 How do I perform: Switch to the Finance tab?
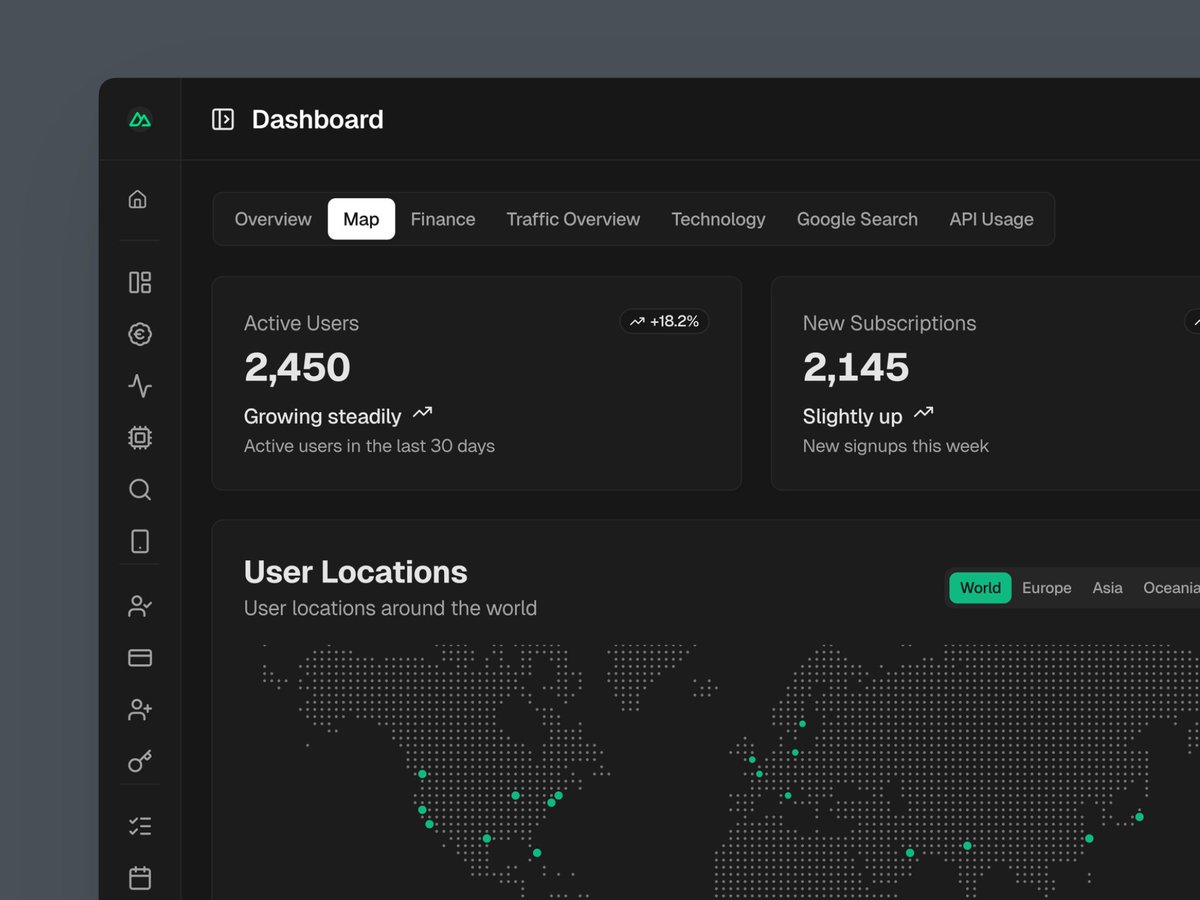tap(443, 219)
